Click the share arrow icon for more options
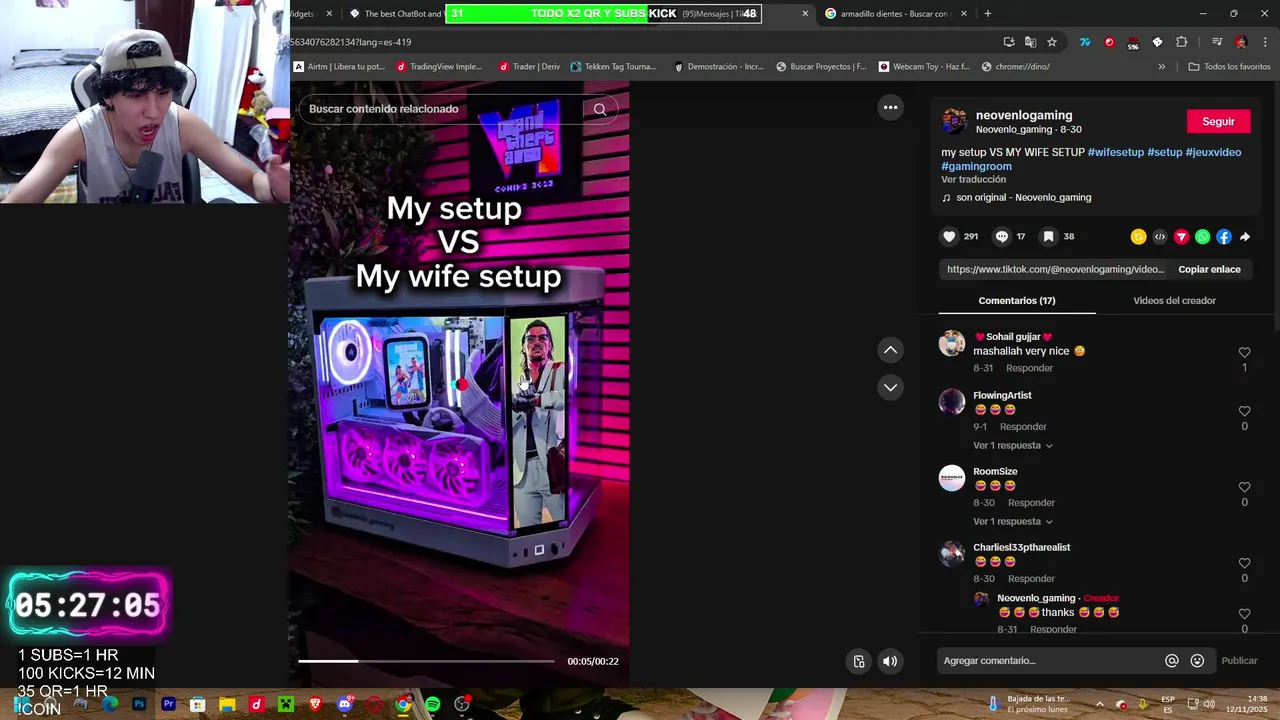1280x720 pixels. [x=1245, y=237]
